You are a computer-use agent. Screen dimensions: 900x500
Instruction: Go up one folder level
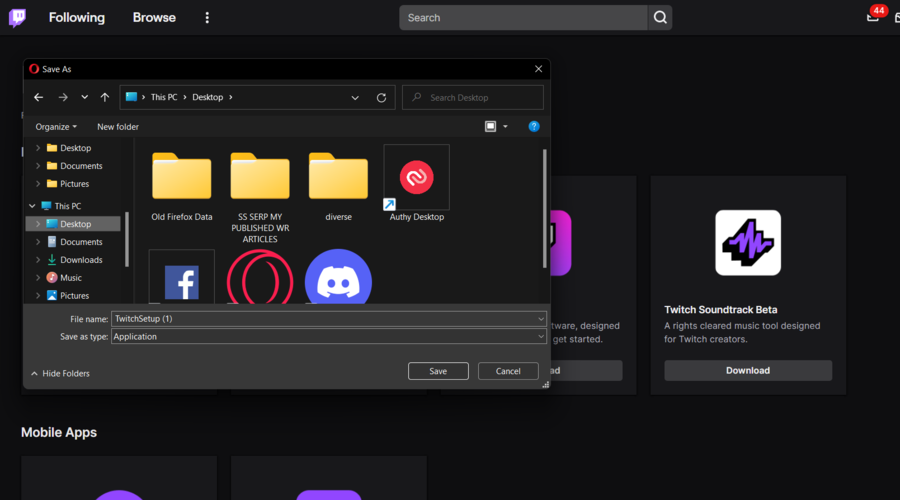tap(104, 98)
